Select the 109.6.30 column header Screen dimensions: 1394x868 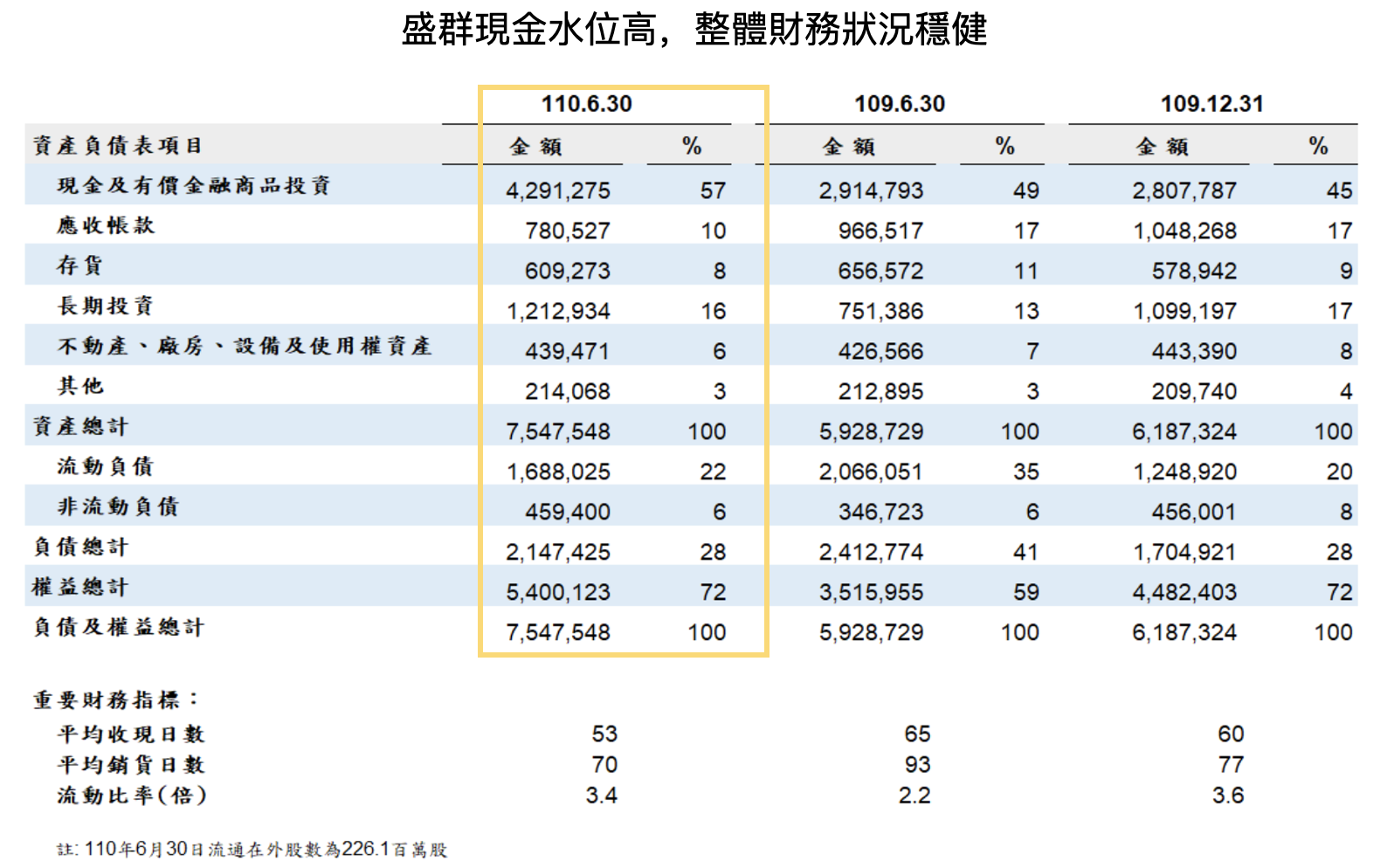tap(899, 104)
